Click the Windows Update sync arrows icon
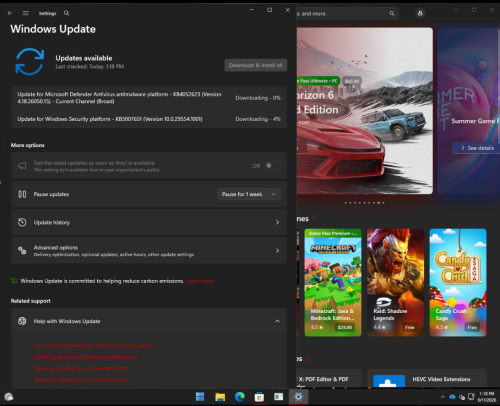Viewport: 500px width, 406px height. pos(29,62)
